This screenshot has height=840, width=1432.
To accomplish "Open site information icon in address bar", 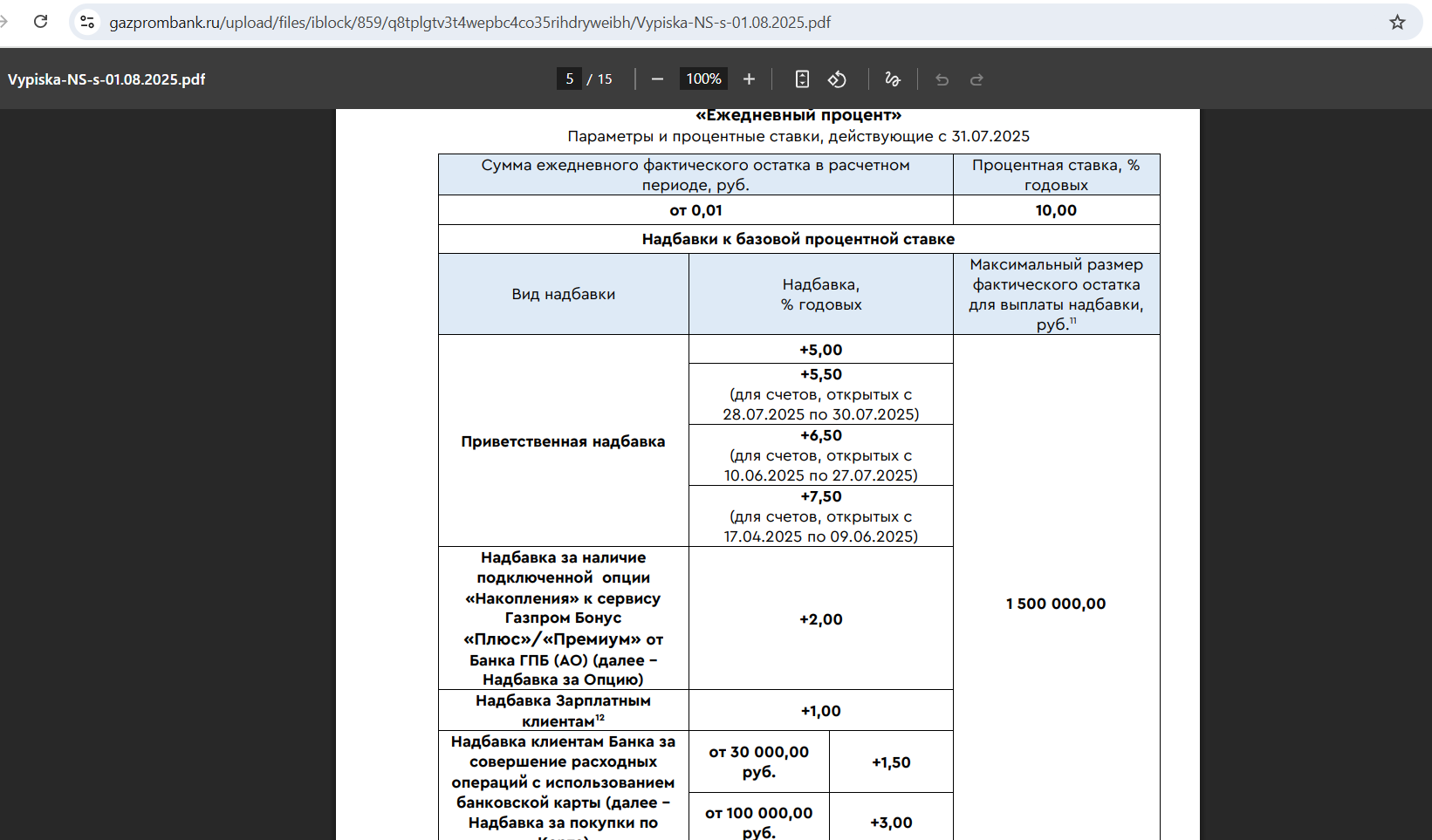I will (x=87, y=22).
